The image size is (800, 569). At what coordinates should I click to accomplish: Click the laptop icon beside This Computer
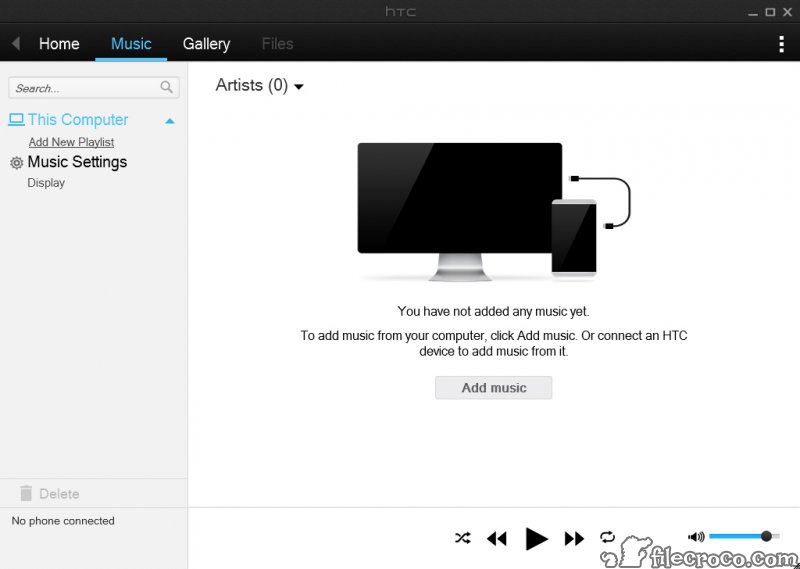[x=16, y=120]
